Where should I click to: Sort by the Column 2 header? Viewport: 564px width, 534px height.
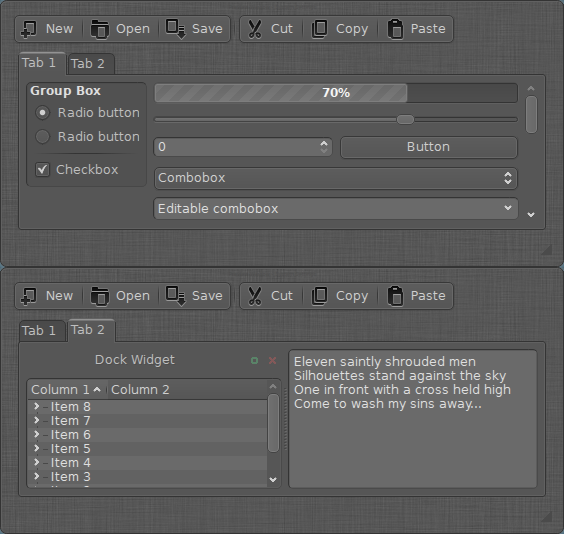tap(140, 390)
